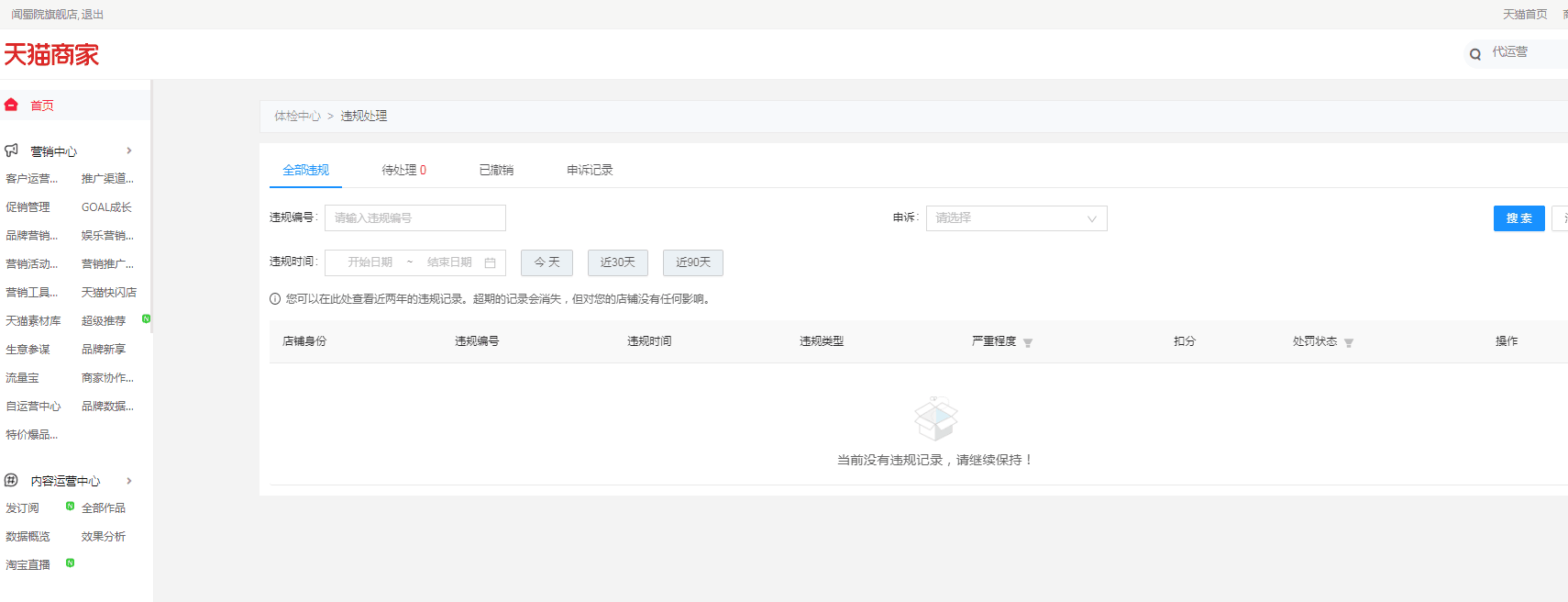Click the 违规类型 column header

pyautogui.click(x=822, y=341)
